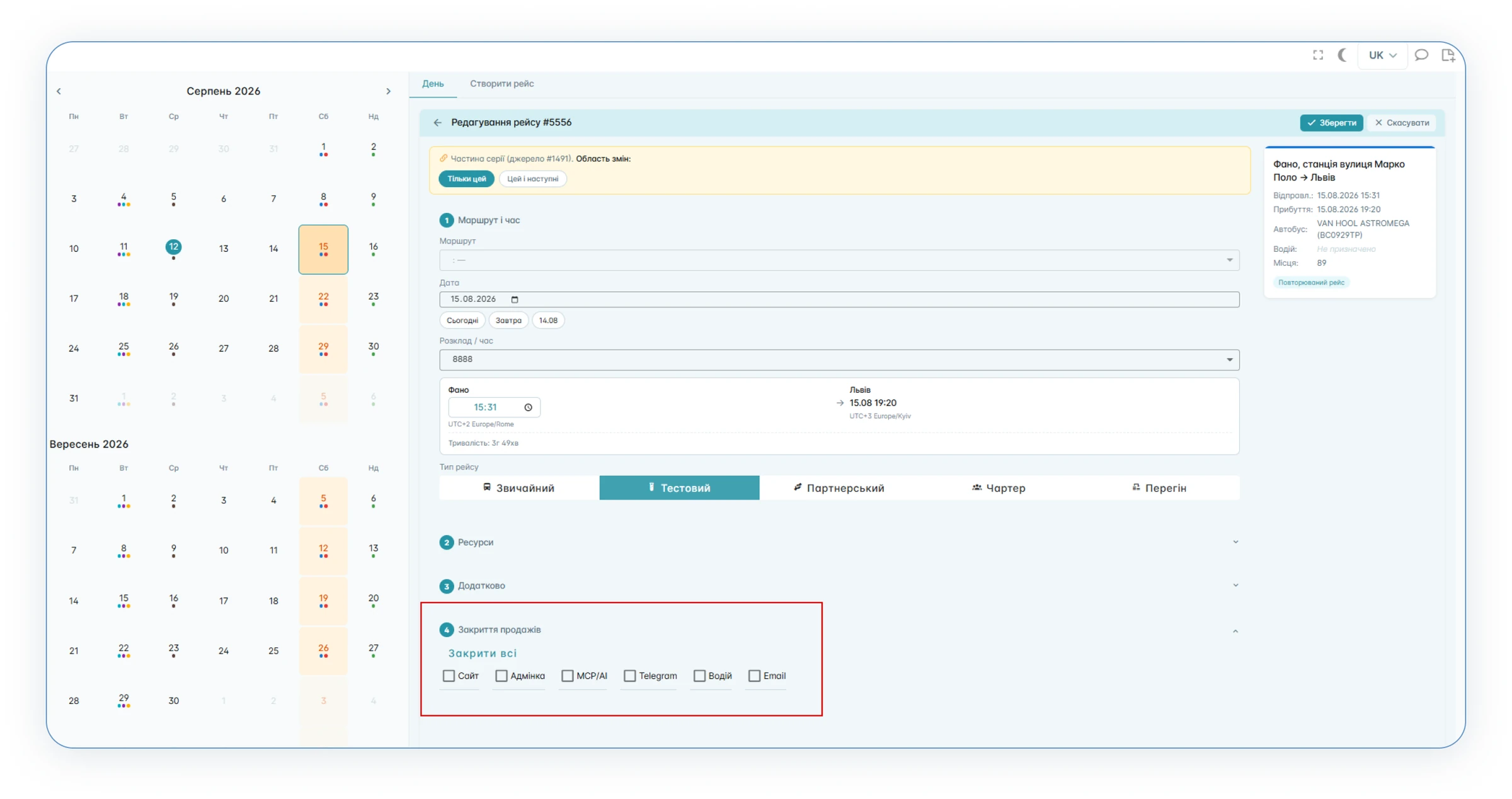Check the Email checkbox
1512x799 pixels.
[x=754, y=676]
